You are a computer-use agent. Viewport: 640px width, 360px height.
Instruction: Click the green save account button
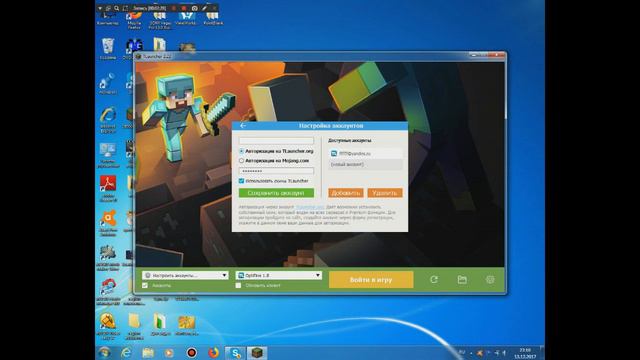click(x=276, y=193)
